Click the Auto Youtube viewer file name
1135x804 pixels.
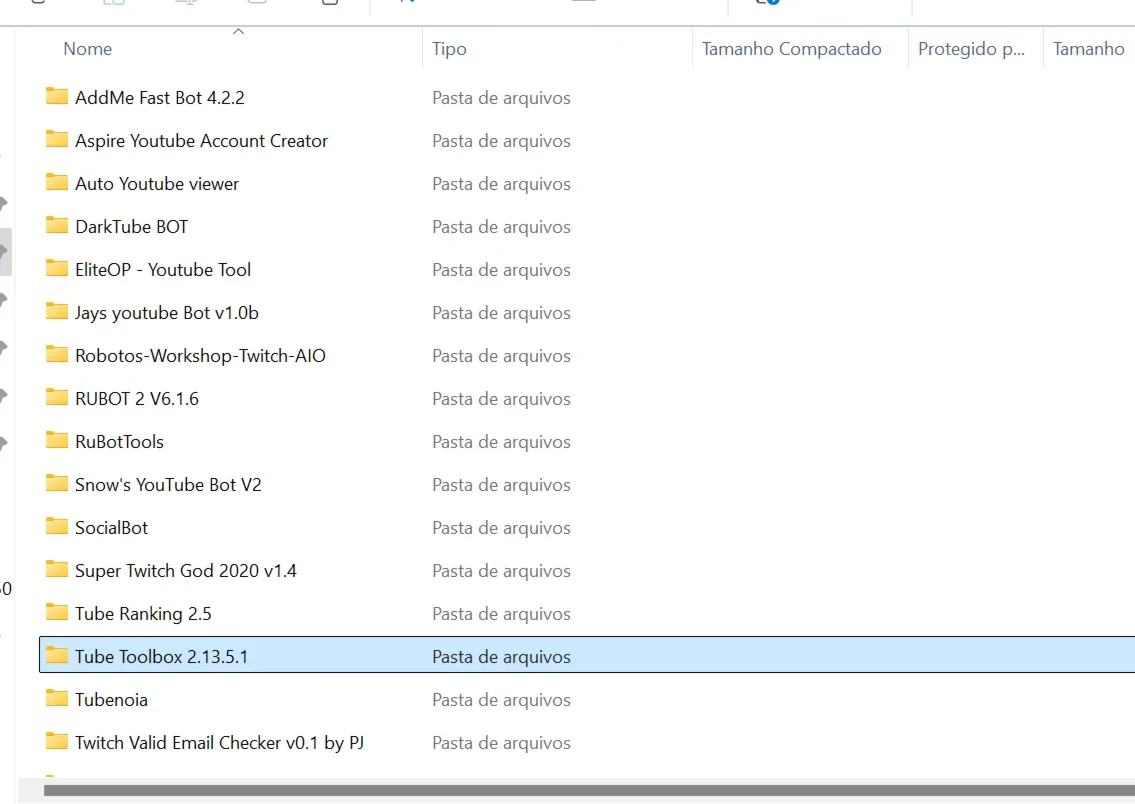coord(156,184)
